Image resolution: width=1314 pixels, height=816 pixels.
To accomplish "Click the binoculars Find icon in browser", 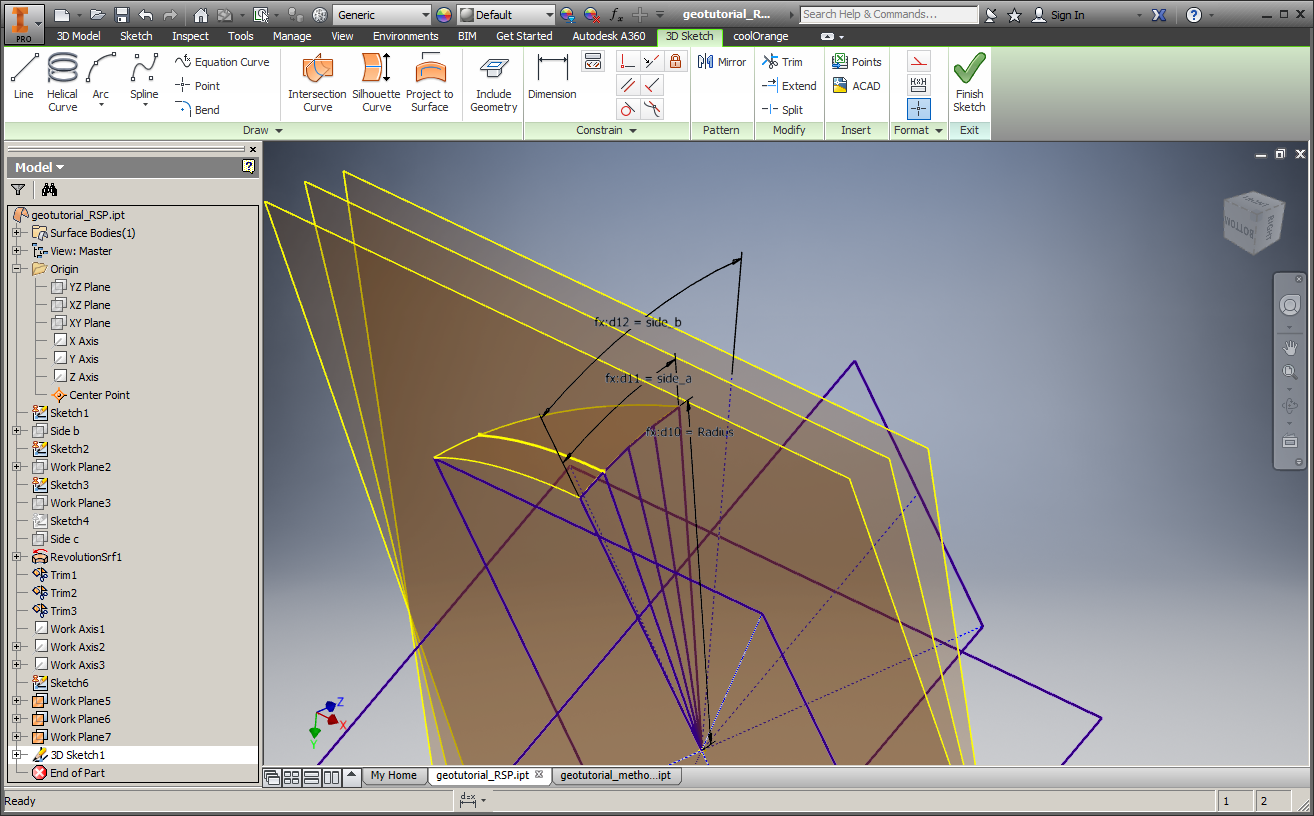I will pyautogui.click(x=49, y=189).
